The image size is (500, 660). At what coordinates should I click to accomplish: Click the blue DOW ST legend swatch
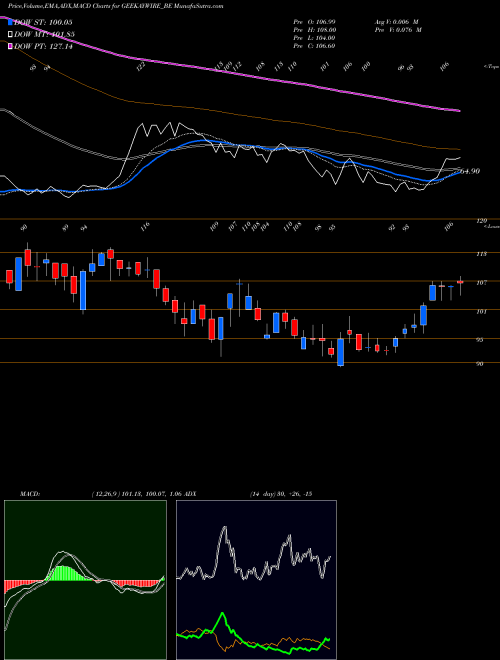[x=11, y=22]
